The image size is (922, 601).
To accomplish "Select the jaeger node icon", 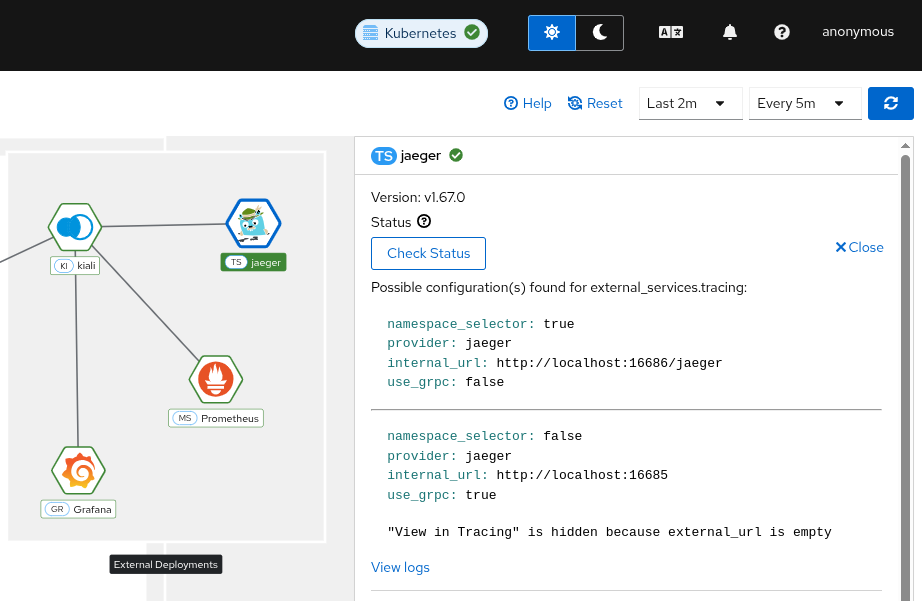I will coord(253,223).
